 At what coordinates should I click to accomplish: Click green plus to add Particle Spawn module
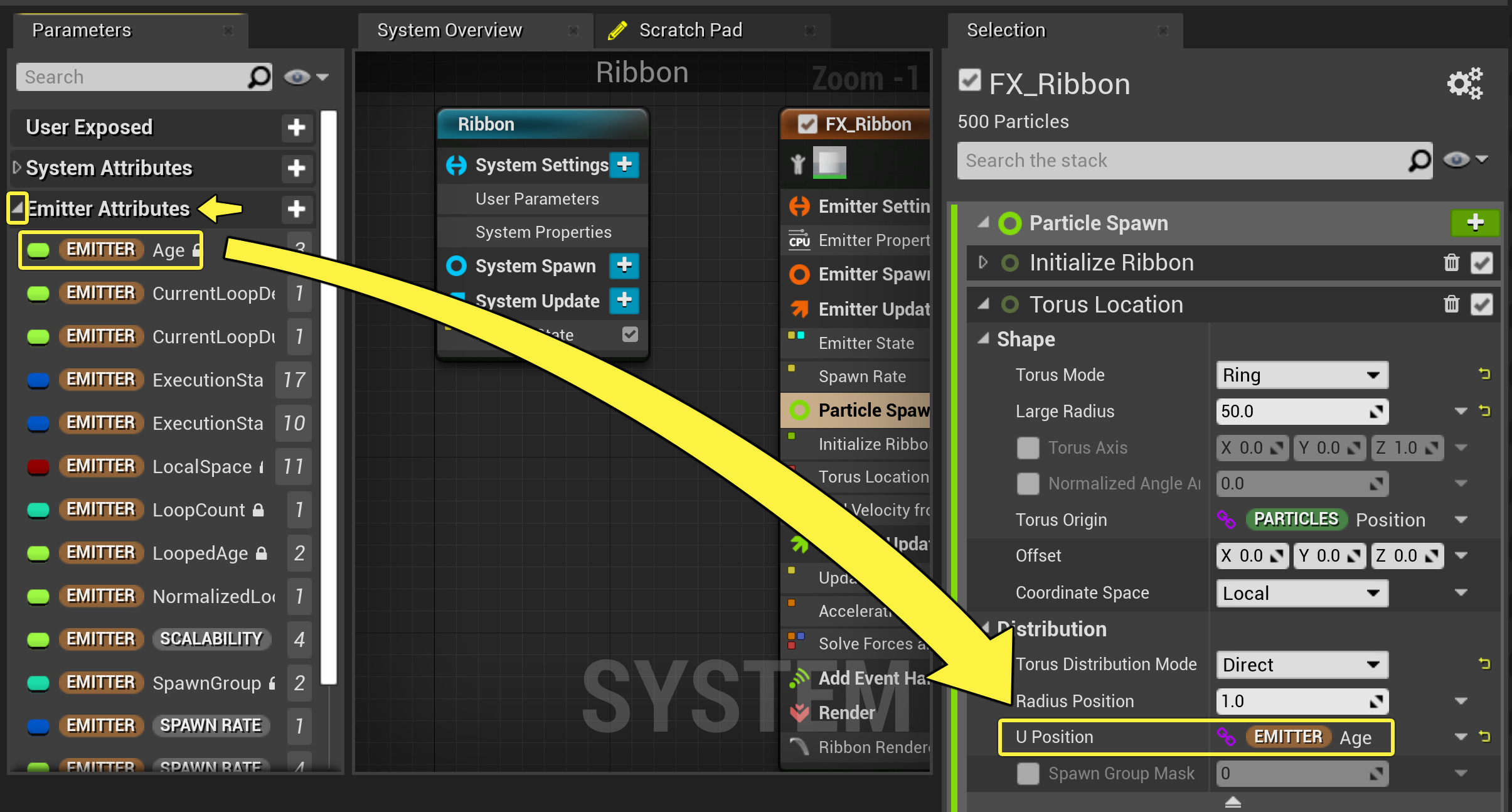tap(1474, 222)
